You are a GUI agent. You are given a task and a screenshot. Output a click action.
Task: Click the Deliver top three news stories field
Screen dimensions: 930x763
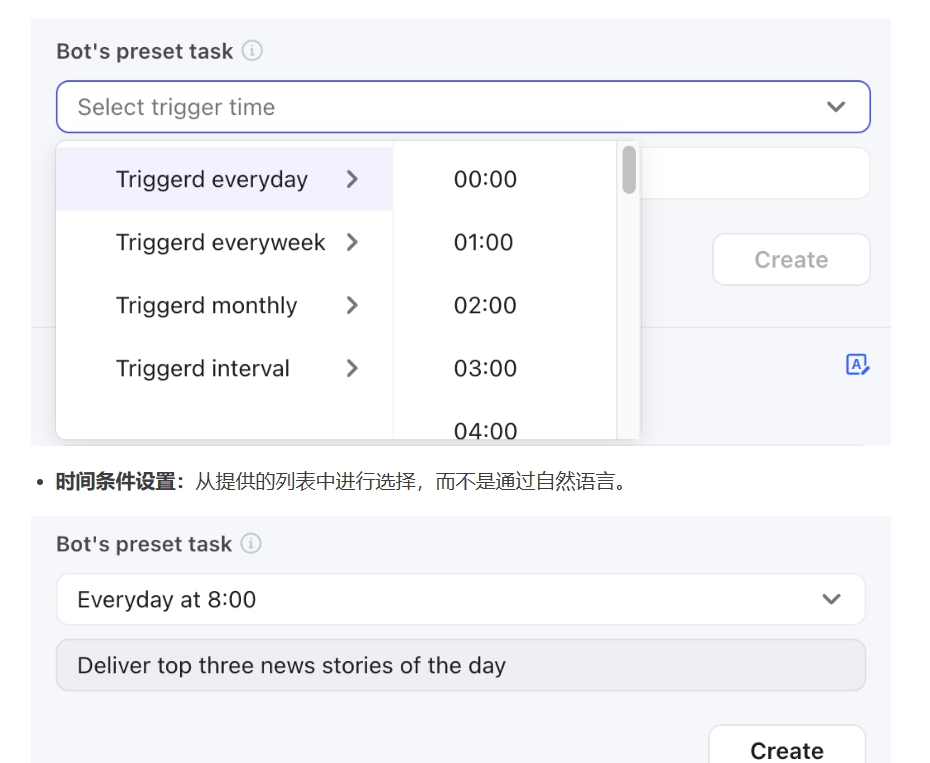(x=460, y=666)
